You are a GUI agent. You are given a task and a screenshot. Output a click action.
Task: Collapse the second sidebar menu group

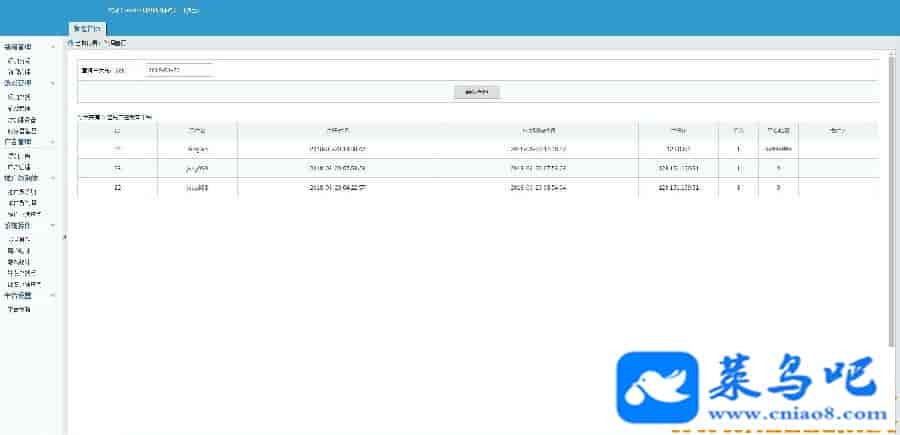pos(53,83)
